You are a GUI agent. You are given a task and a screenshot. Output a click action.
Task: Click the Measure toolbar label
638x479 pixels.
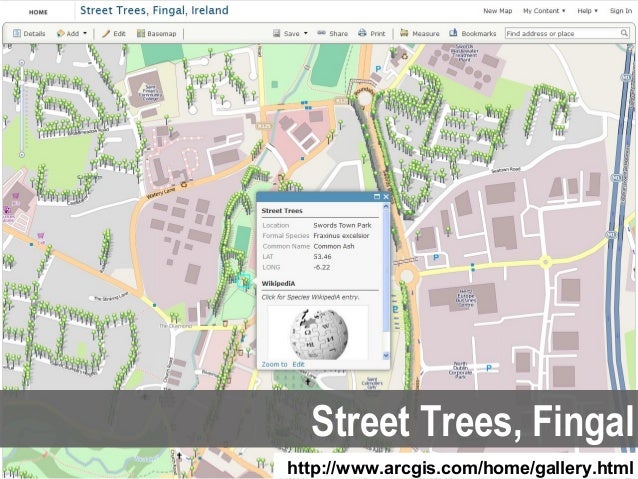coord(426,34)
